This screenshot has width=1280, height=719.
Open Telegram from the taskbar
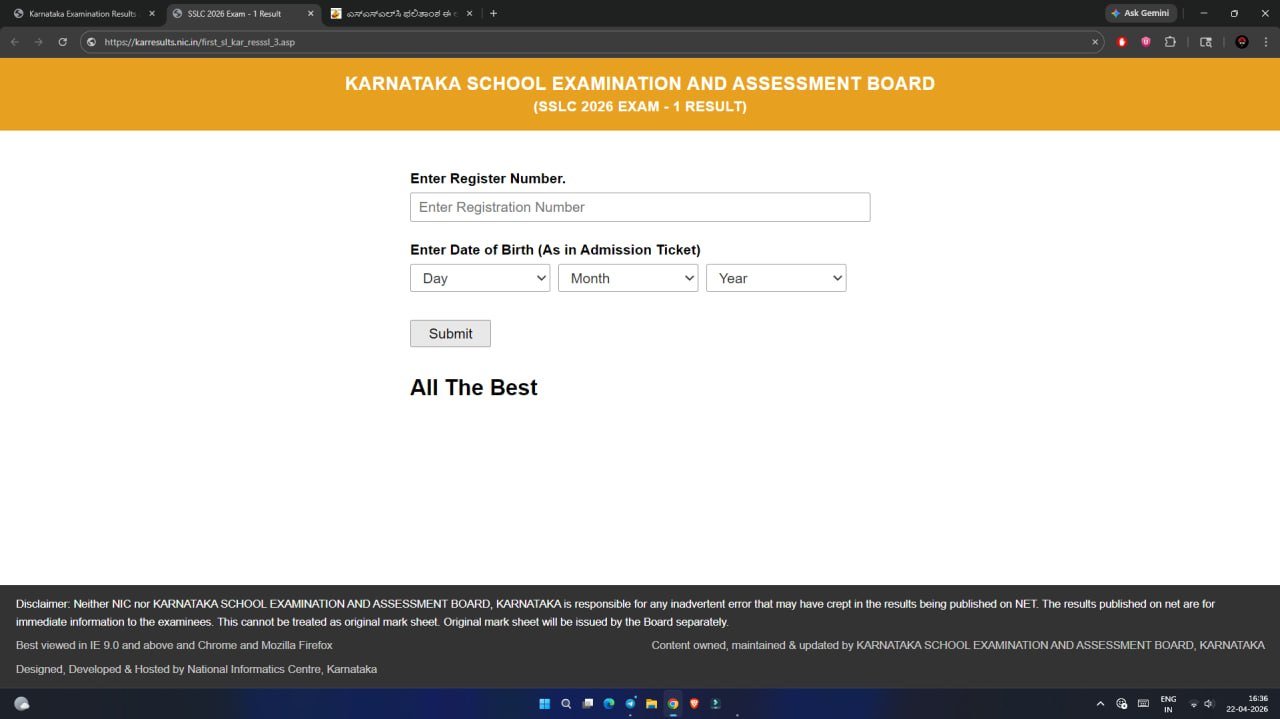[630, 704]
